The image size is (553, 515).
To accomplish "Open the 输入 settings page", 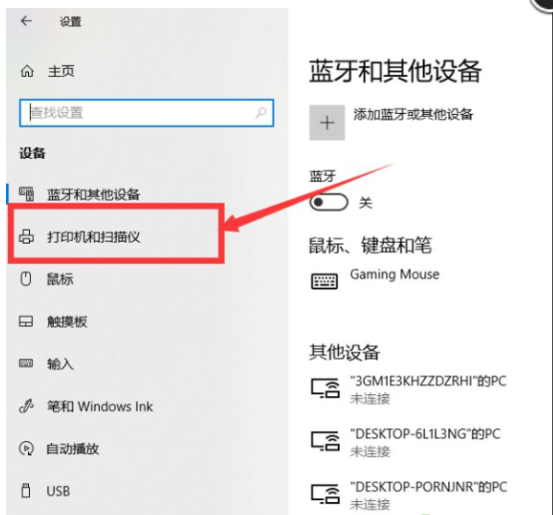I will (60, 364).
